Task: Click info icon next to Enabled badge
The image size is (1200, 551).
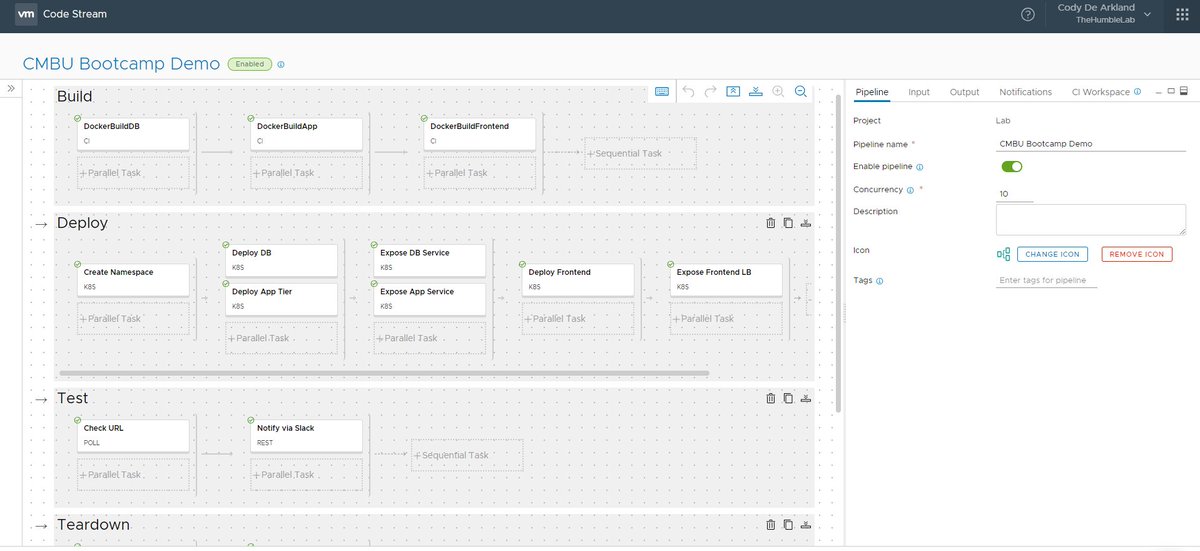Action: click(x=281, y=64)
